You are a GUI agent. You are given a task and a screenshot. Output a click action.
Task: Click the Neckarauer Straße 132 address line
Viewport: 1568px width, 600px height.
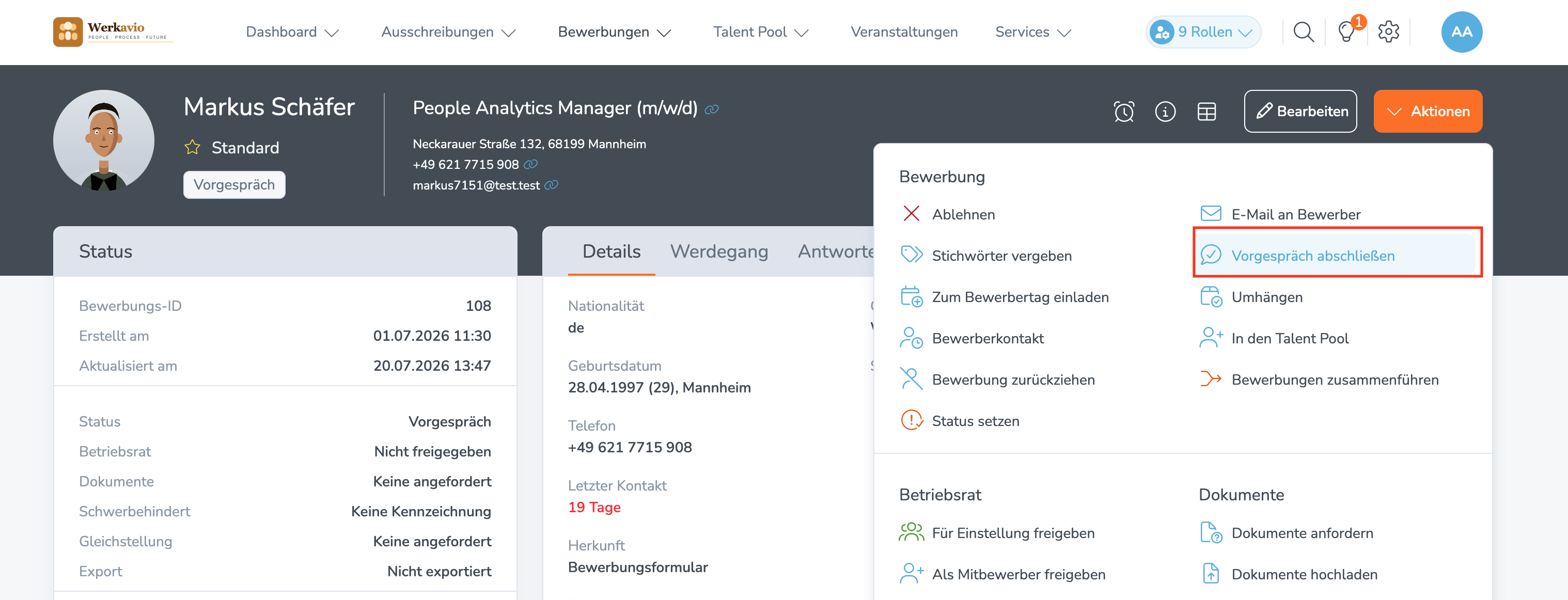(529, 144)
